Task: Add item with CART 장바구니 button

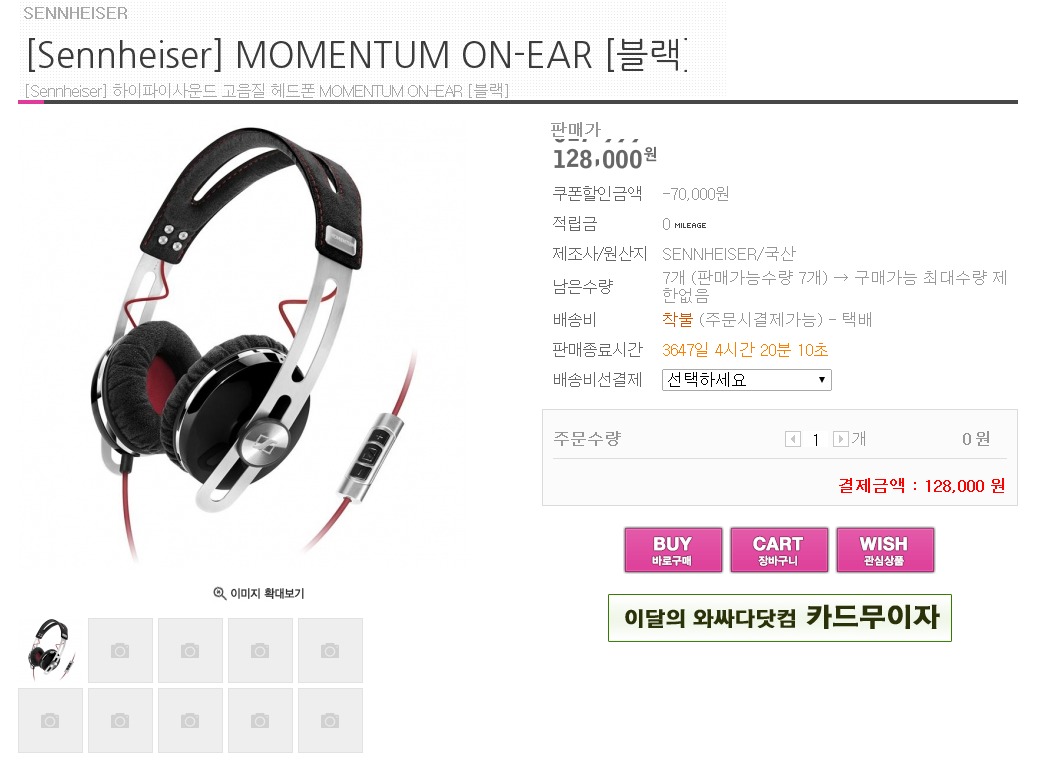Action: click(x=779, y=550)
